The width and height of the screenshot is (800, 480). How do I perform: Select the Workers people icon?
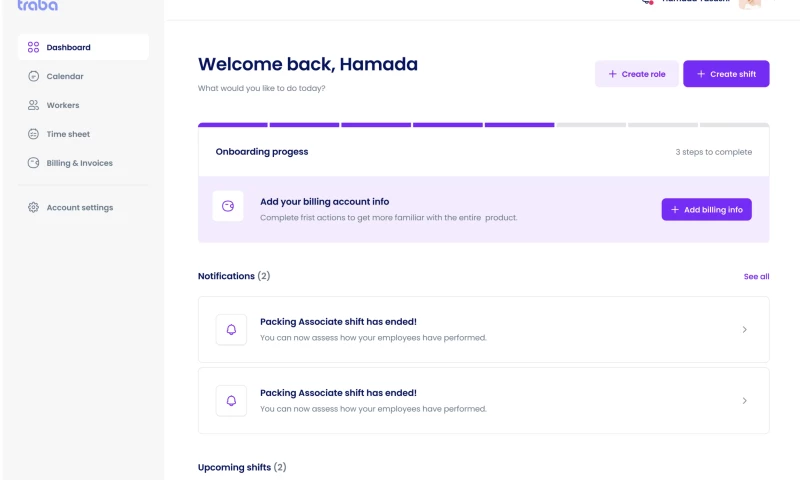(x=33, y=105)
